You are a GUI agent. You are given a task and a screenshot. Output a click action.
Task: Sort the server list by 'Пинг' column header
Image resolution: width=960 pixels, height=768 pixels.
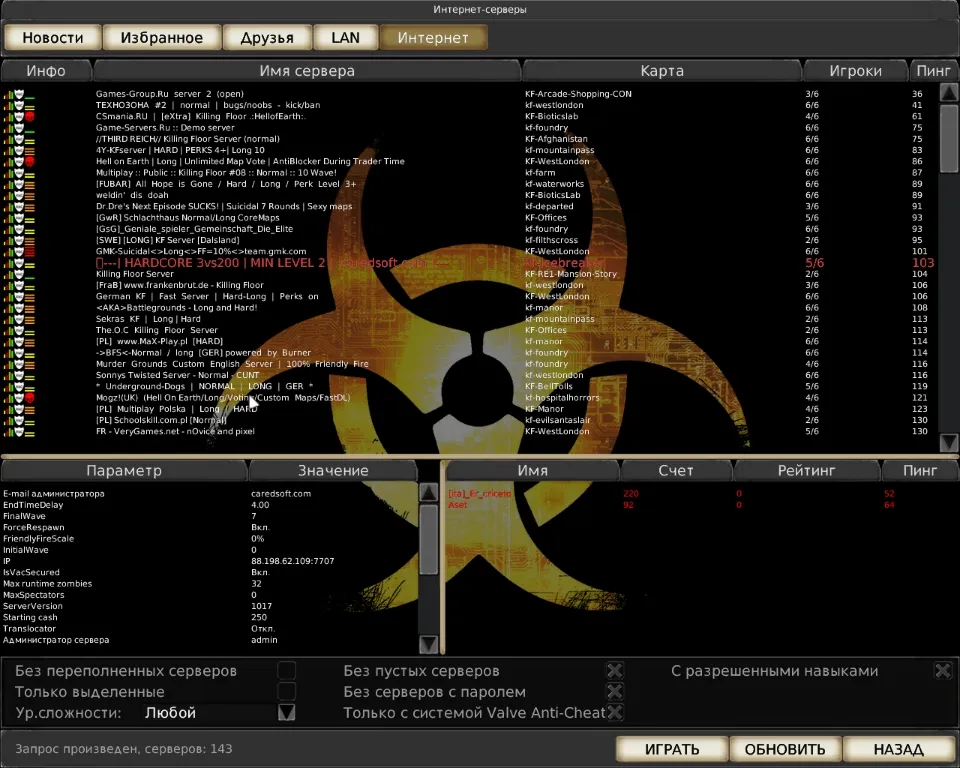933,71
